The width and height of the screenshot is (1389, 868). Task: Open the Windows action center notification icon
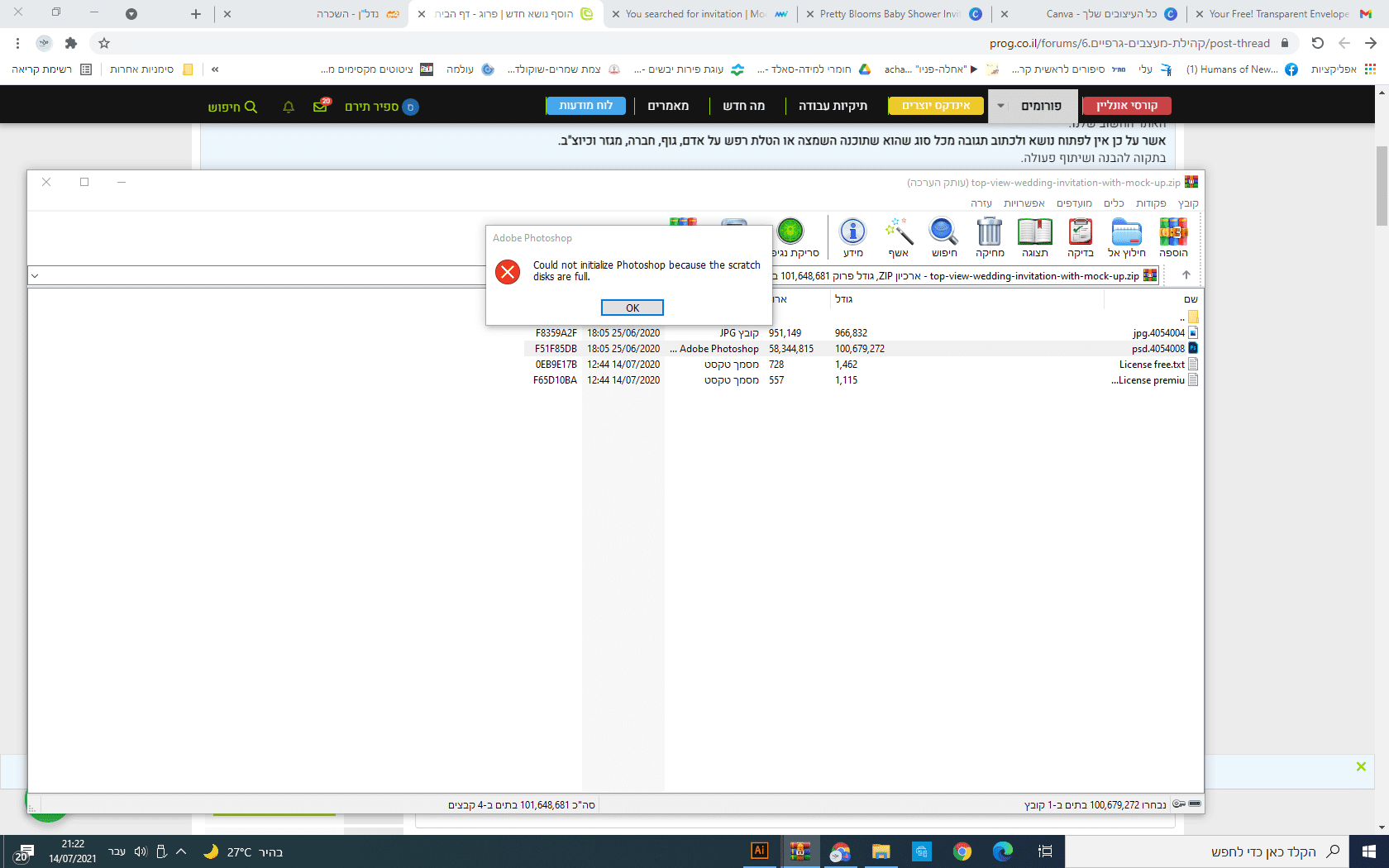(x=24, y=851)
